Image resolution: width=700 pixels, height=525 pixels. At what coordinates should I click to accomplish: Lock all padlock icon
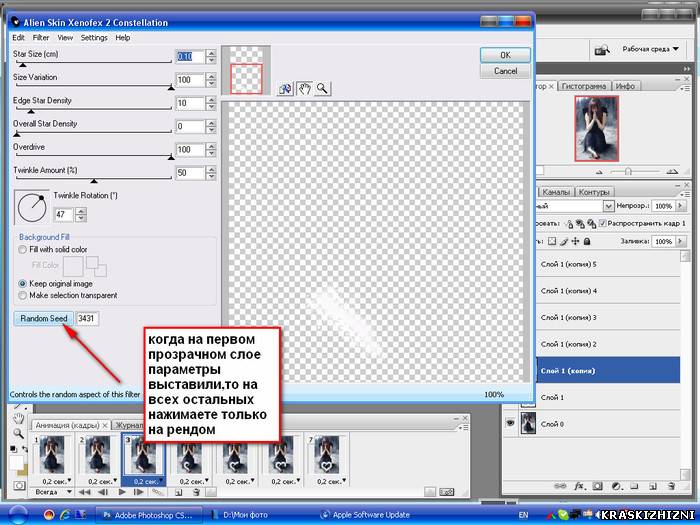(x=587, y=242)
